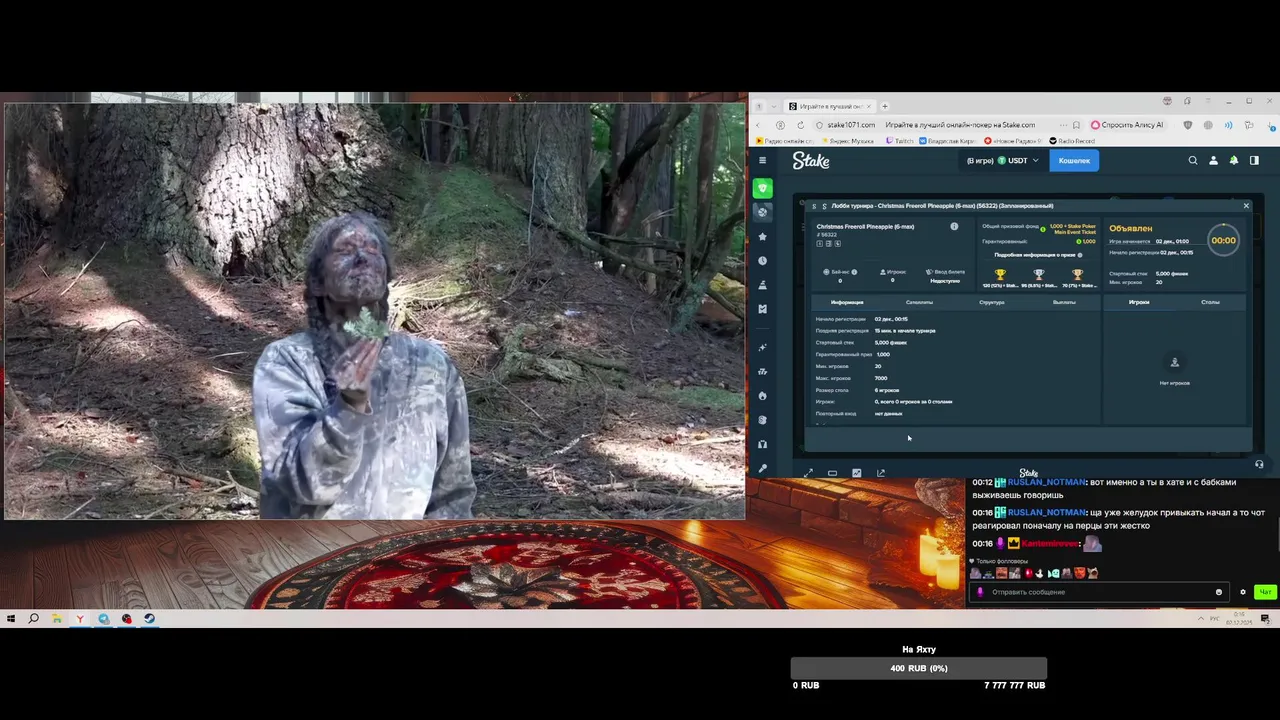Select the green shield sidebar icon
This screenshot has height=720, width=1280.
coord(763,188)
